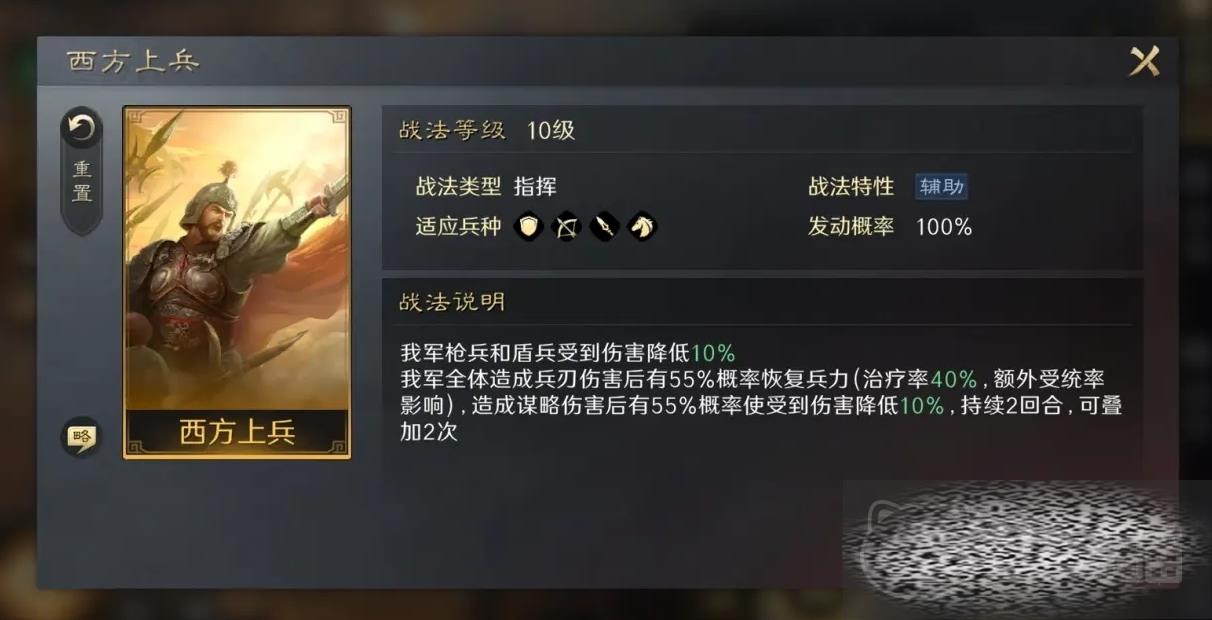Click the 战法类型 指挥 value
1212x620 pixels.
click(x=535, y=187)
